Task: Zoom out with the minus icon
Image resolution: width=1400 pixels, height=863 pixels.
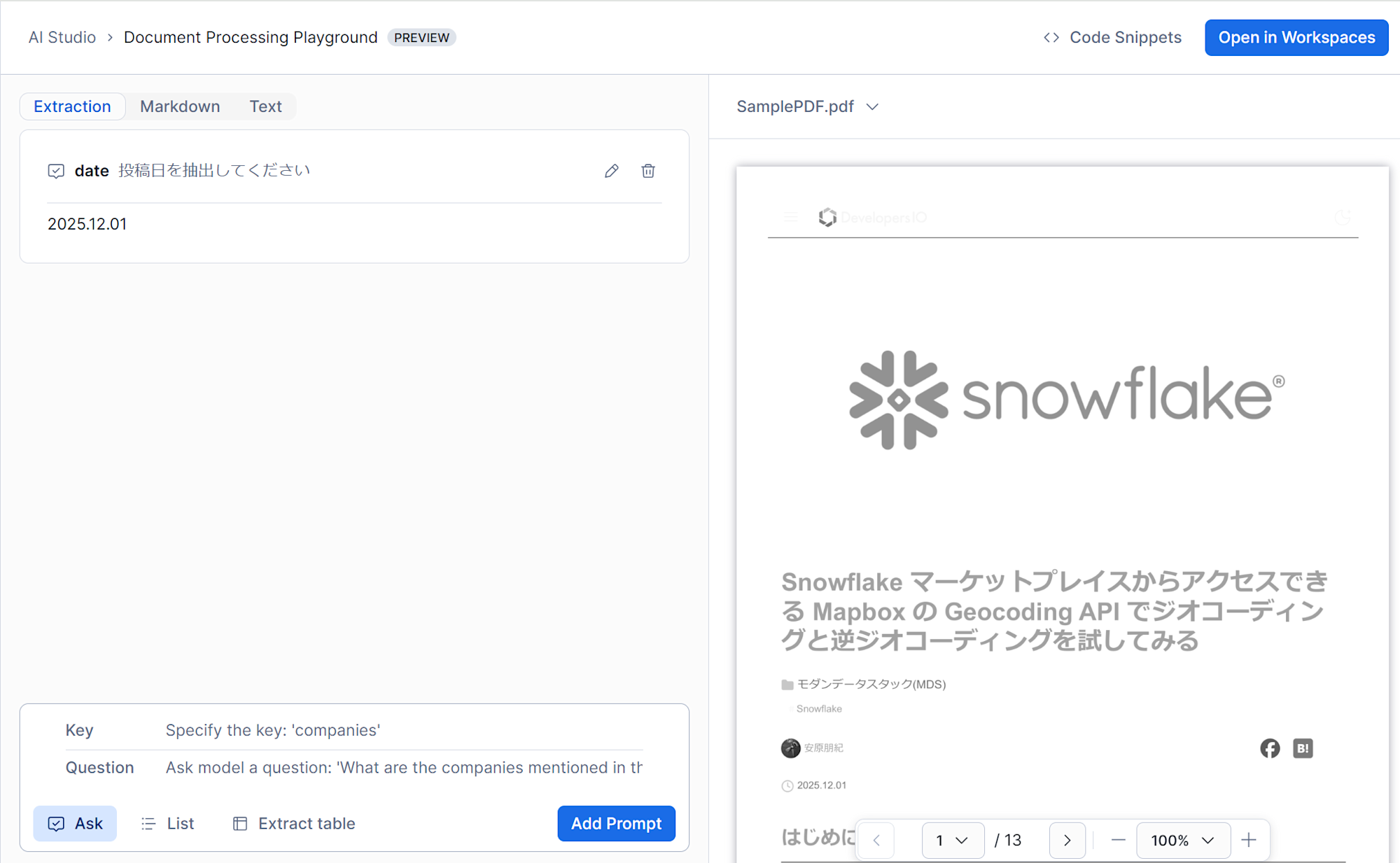Action: [x=1118, y=840]
